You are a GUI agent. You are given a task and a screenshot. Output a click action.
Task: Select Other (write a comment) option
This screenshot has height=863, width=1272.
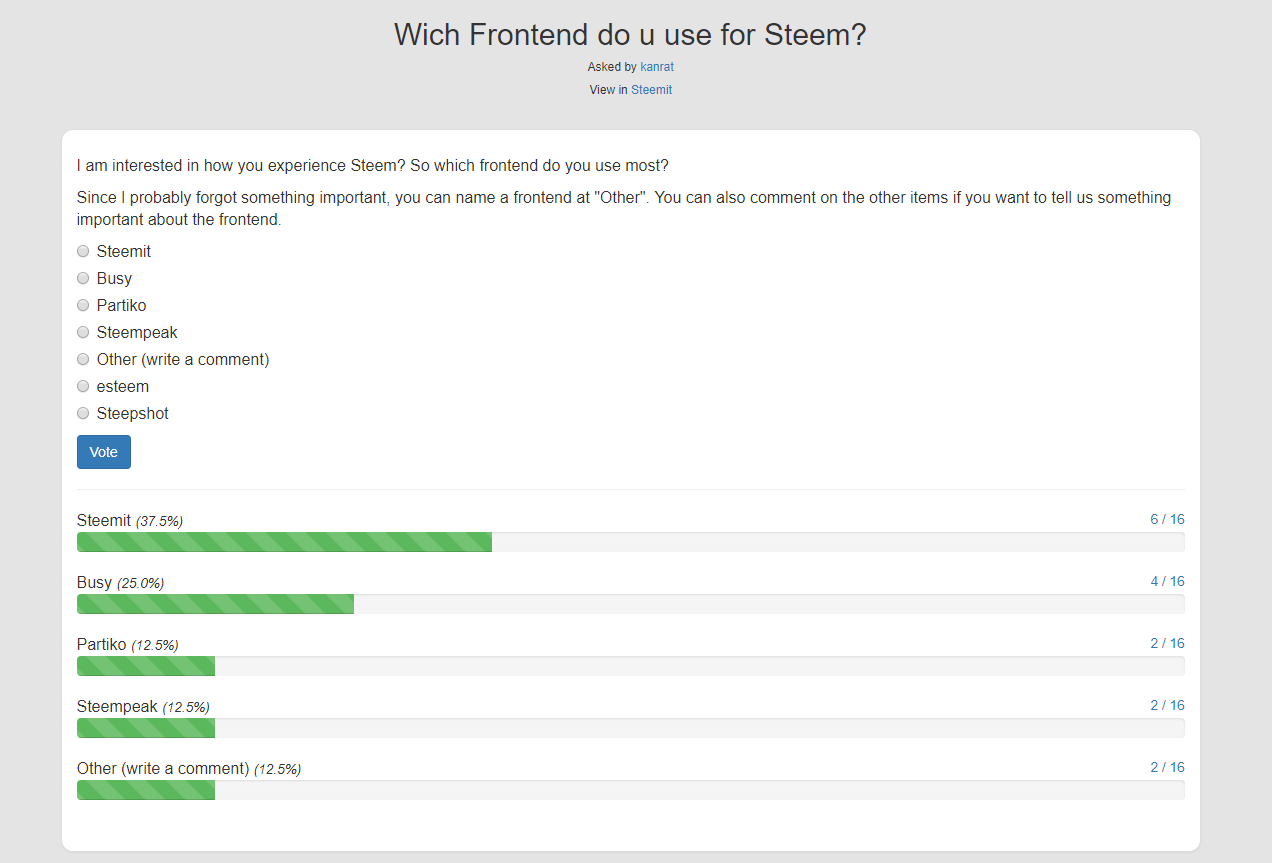(x=83, y=359)
